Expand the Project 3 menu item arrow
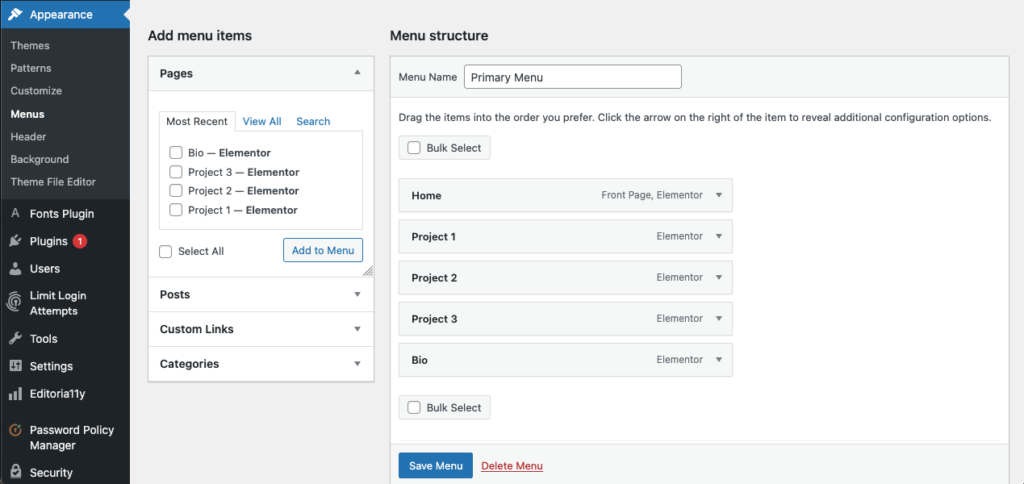The image size is (1024, 484). 719,319
